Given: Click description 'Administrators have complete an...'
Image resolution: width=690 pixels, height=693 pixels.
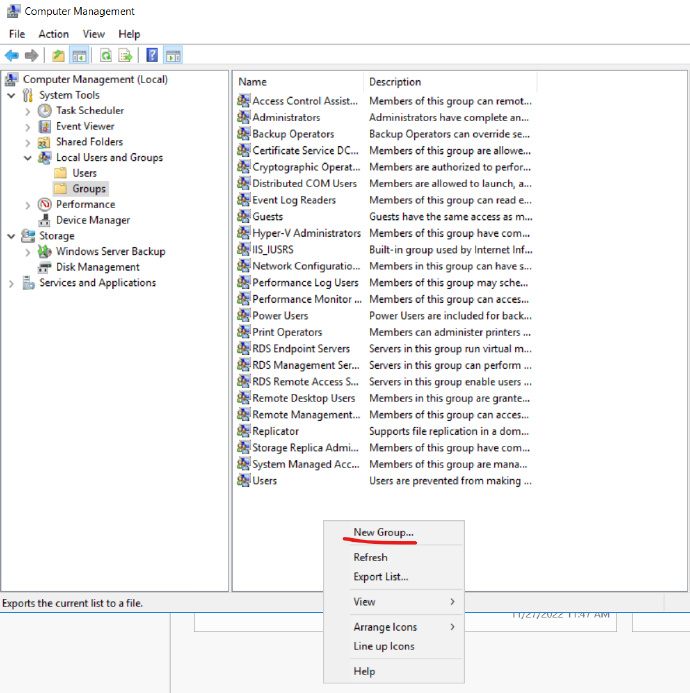Looking at the screenshot, I should pos(449,117).
